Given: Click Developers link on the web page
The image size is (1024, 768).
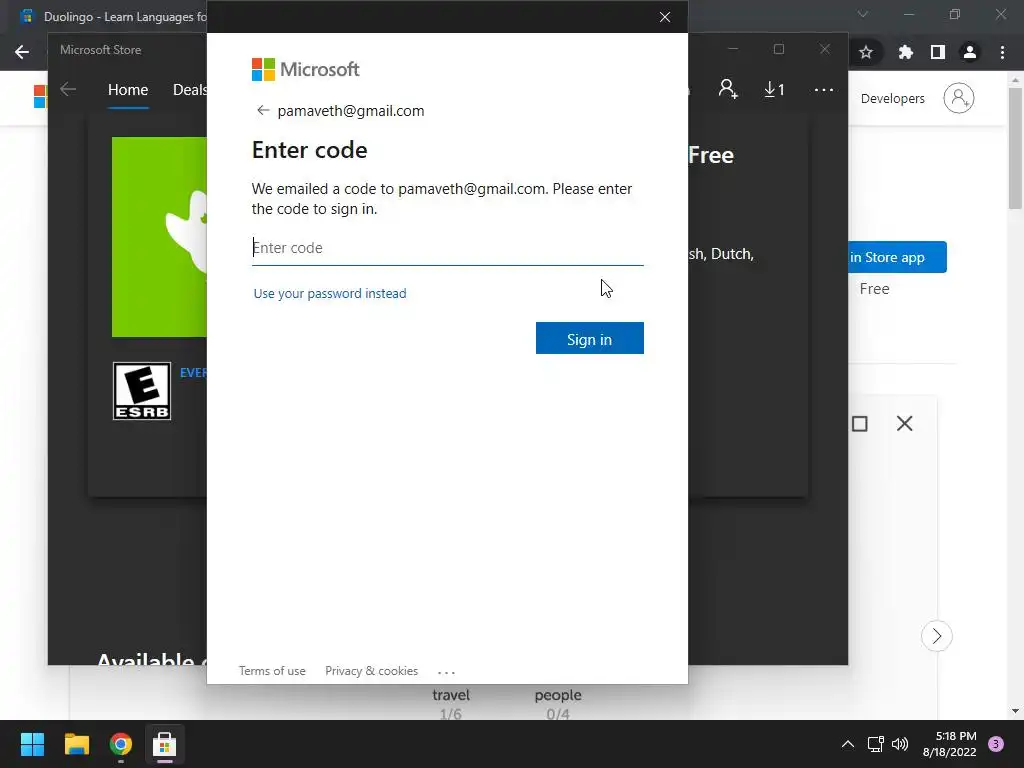Looking at the screenshot, I should tap(892, 99).
